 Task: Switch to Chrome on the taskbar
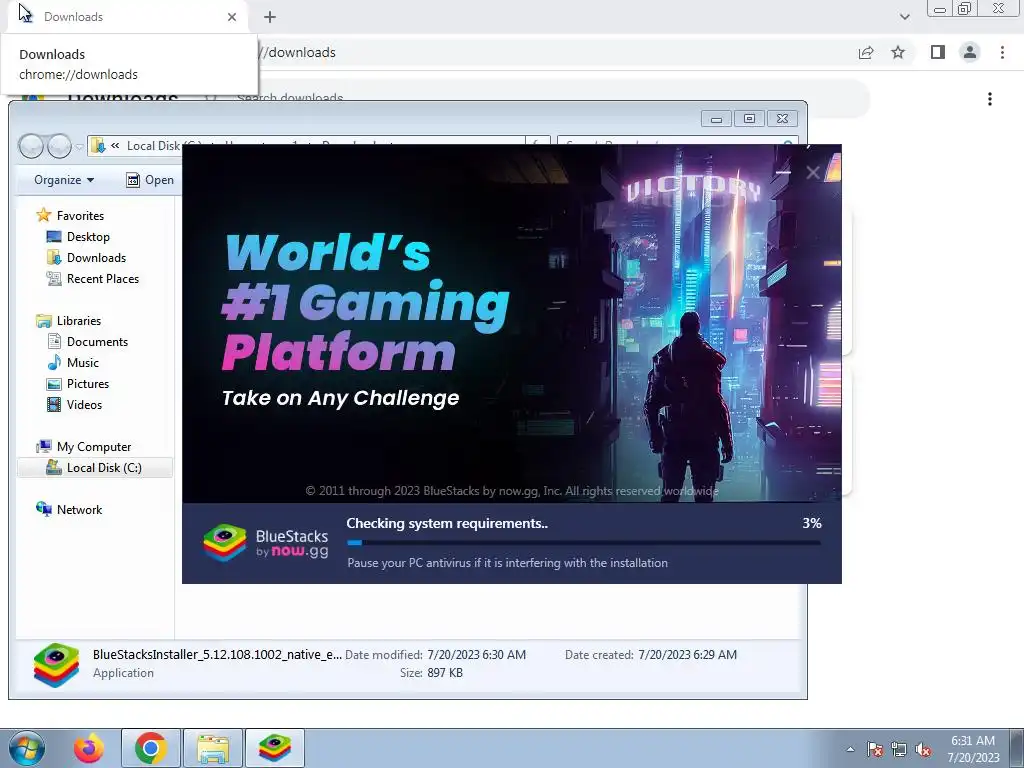pyautogui.click(x=150, y=748)
